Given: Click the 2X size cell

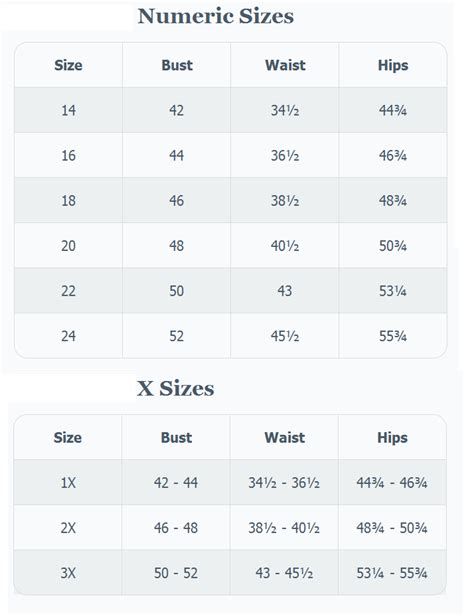Looking at the screenshot, I should coord(68,528).
